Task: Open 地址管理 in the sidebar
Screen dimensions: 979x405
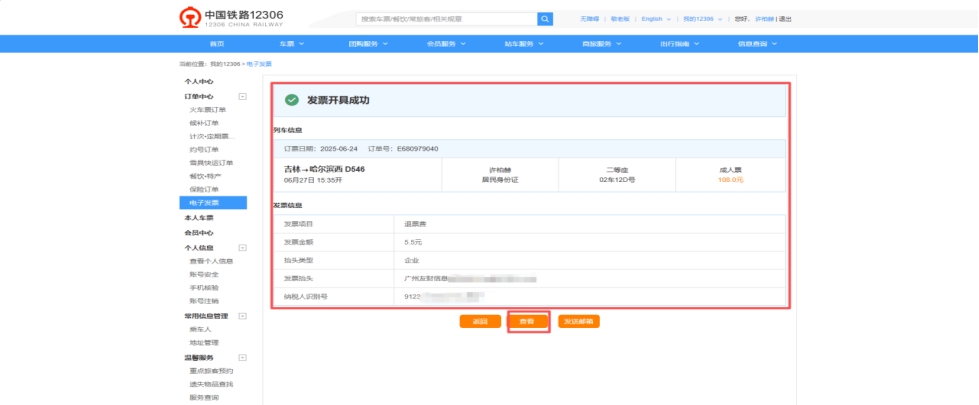Action: (x=204, y=343)
